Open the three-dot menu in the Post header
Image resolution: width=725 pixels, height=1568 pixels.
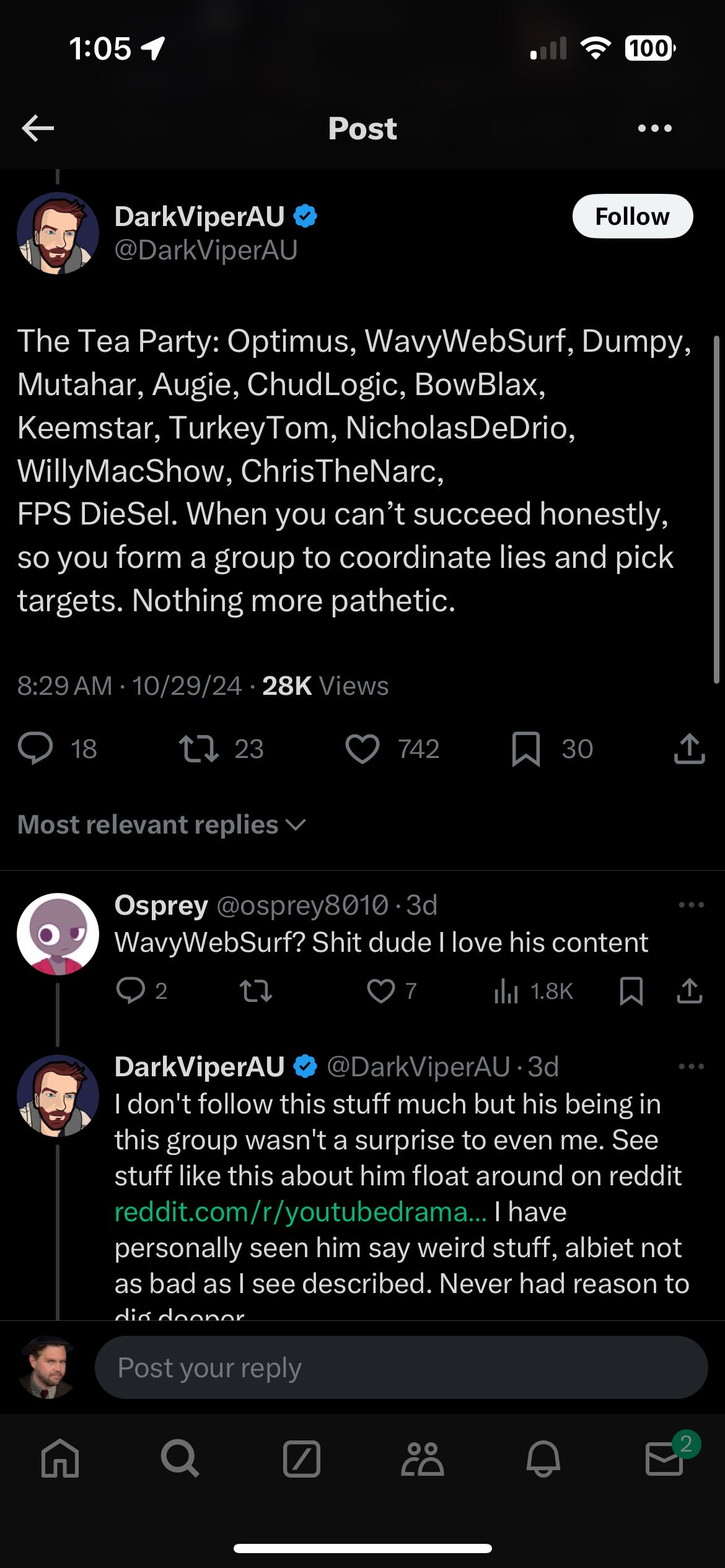click(654, 128)
